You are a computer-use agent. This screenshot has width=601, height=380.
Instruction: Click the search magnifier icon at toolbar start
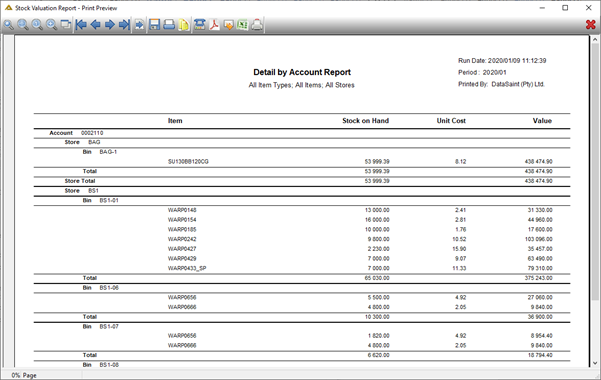[8, 25]
